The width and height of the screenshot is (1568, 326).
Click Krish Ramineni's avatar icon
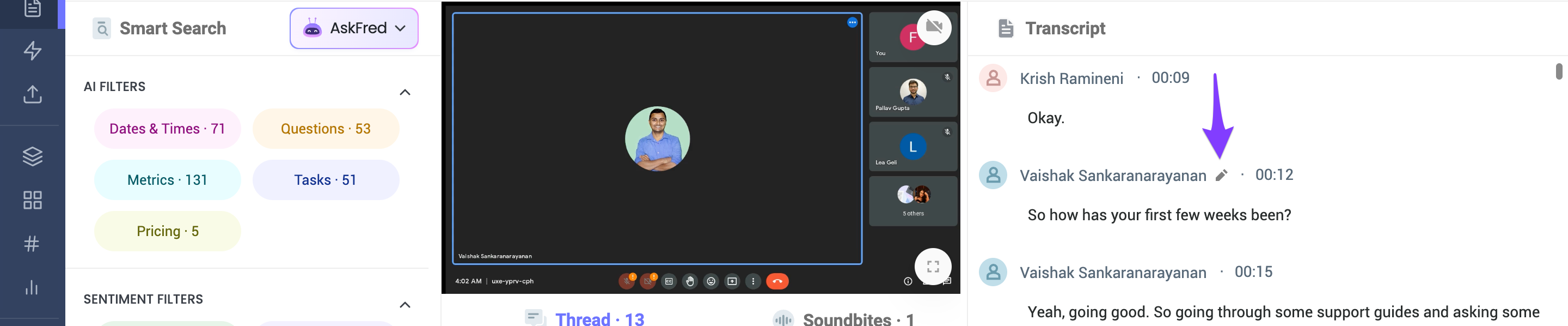(x=993, y=78)
